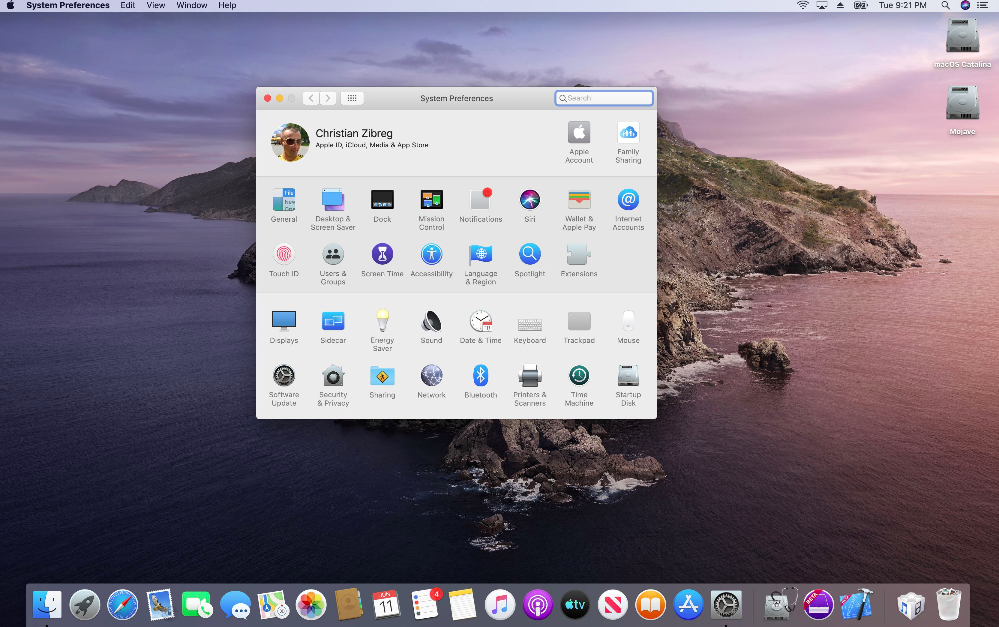Open Mission Control preferences
The image size is (999, 627).
click(x=431, y=201)
